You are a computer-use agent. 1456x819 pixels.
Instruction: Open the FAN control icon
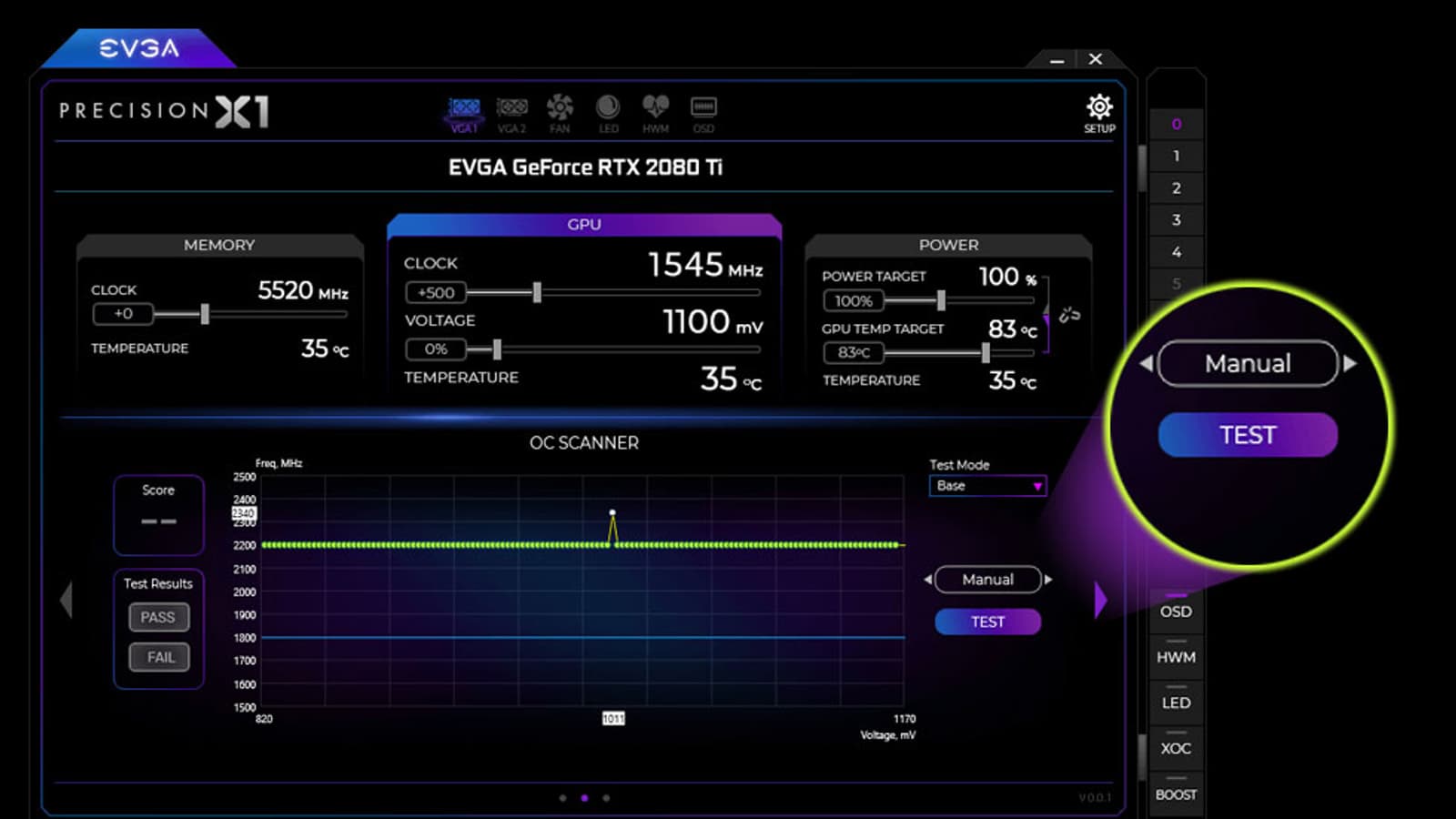click(x=560, y=113)
